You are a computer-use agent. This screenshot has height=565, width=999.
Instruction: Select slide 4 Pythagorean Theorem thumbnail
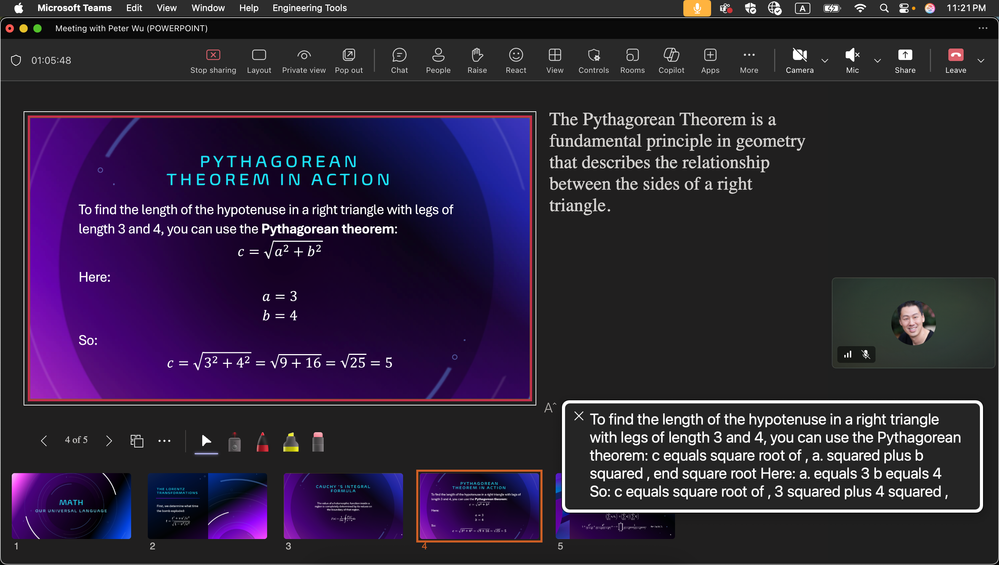pos(479,506)
